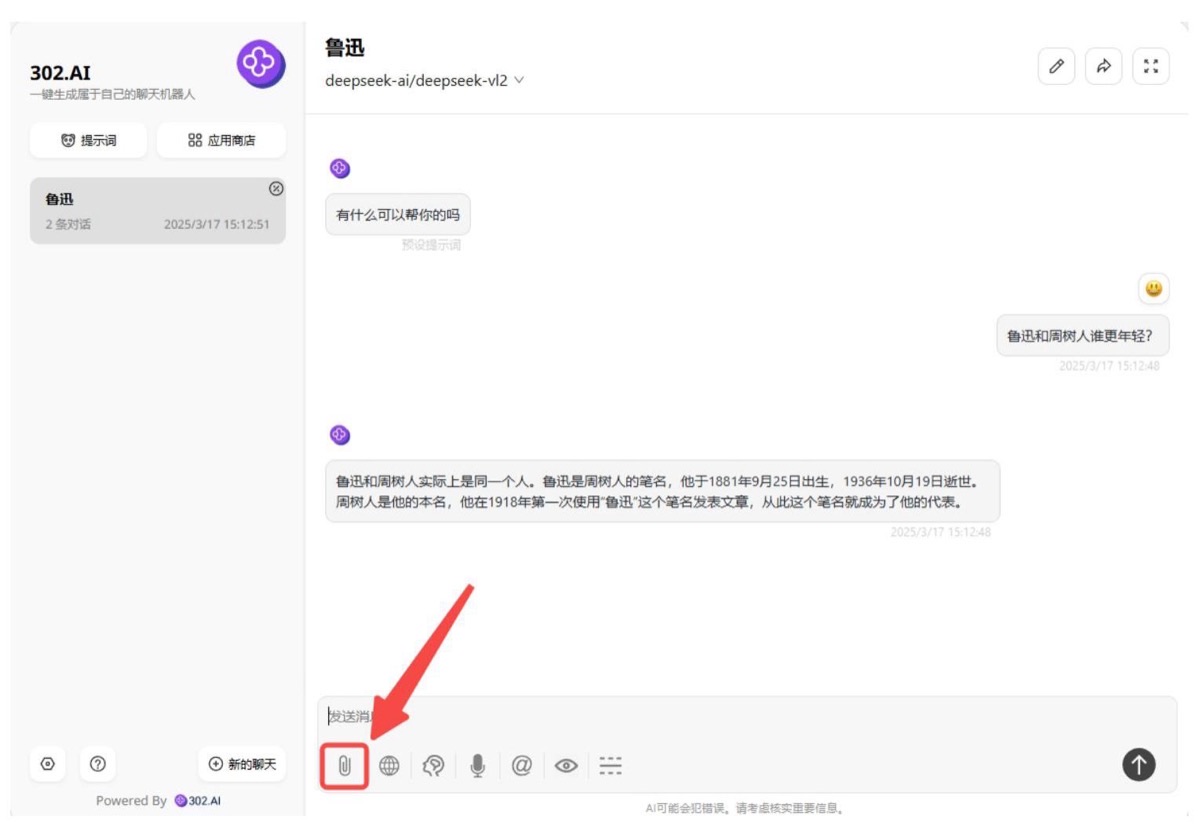This screenshot has width=1200, height=827.
Task: Click the share arrow icon at top right
Action: pos(1104,66)
